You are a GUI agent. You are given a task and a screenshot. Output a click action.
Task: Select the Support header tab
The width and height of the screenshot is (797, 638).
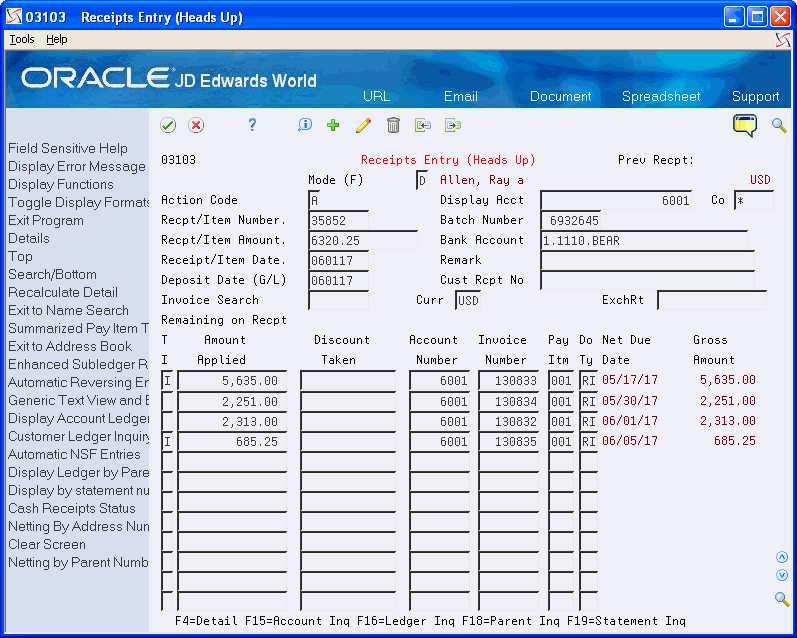click(x=755, y=96)
